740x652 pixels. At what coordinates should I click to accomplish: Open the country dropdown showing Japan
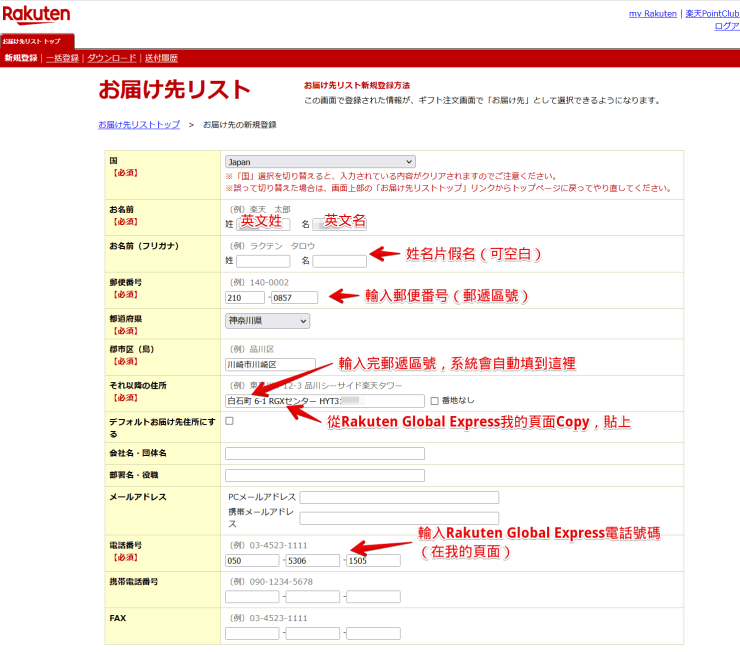[320, 162]
